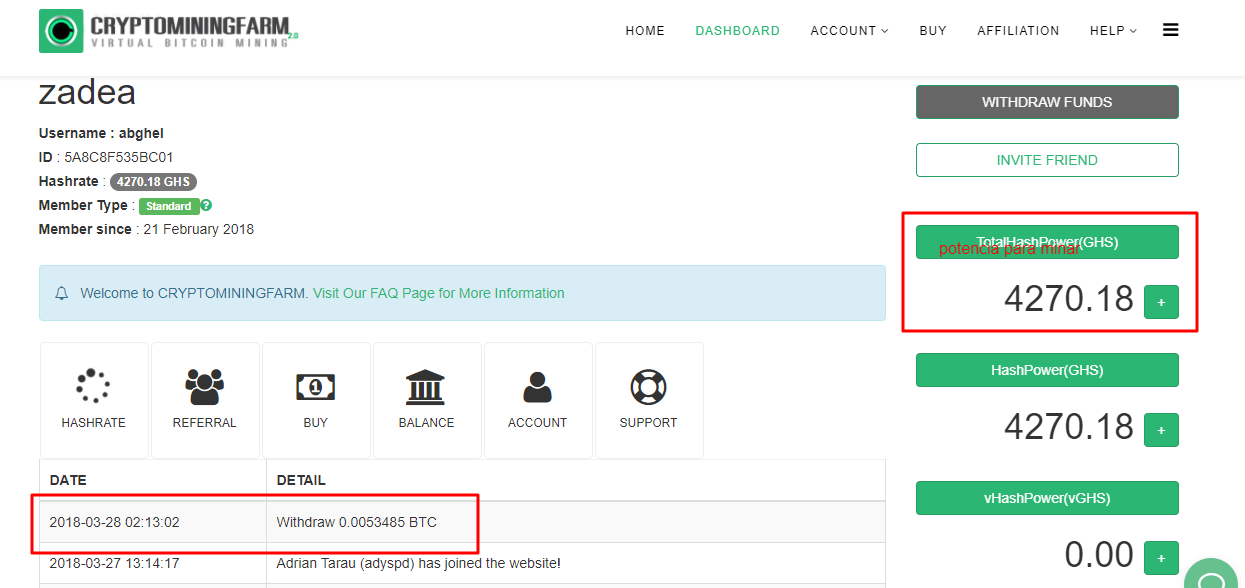Open the hamburger menu icon
Screen dimensions: 1245x588
[1170, 30]
